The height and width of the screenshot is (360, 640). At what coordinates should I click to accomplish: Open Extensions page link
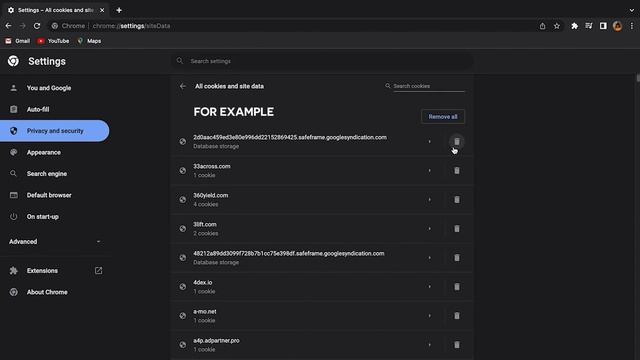(55, 271)
